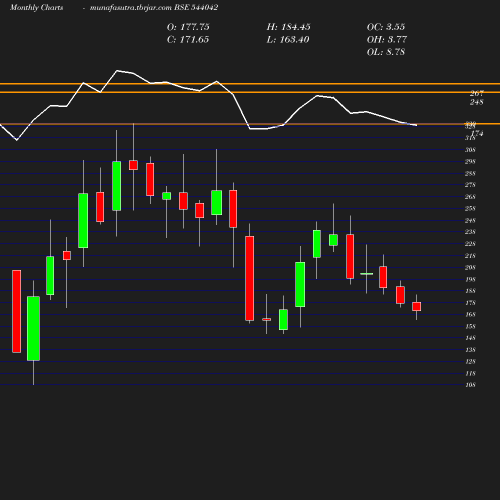The image size is (500, 500).
Task: Click the price axis label '128'
Action: tap(470, 362)
